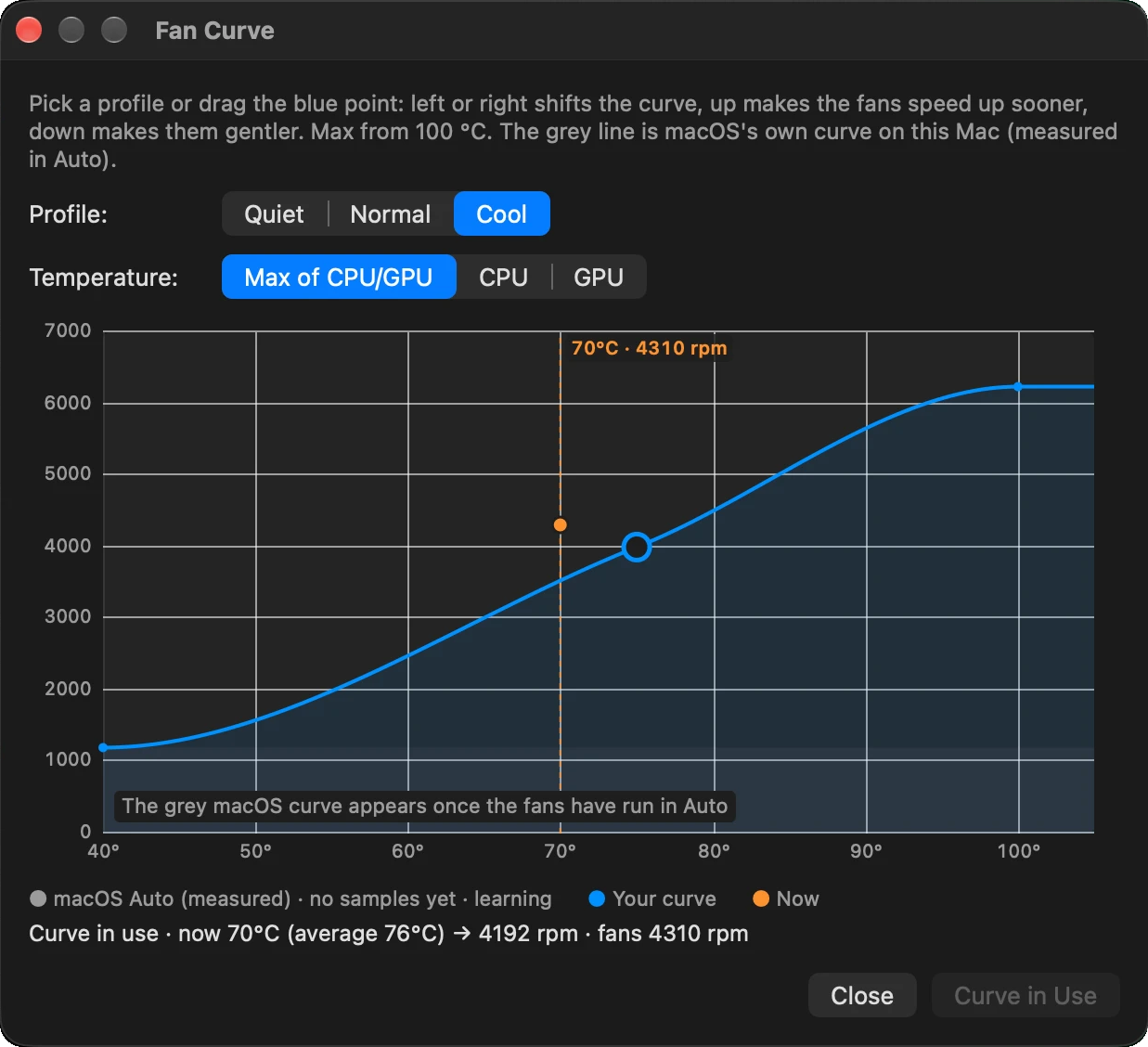Image resolution: width=1148 pixels, height=1047 pixels.
Task: Click the grey macOS curve hint message
Action: pyautogui.click(x=425, y=806)
